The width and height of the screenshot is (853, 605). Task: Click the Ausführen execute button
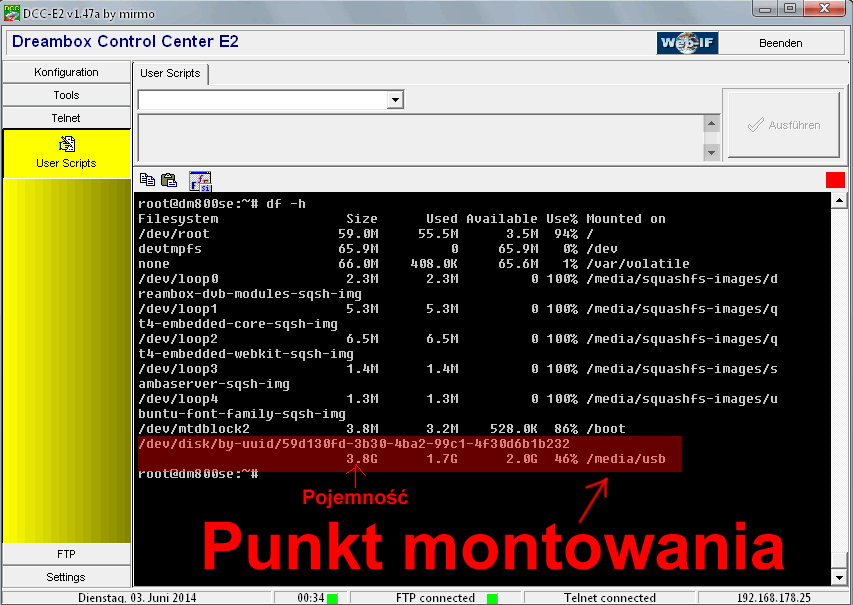point(783,125)
